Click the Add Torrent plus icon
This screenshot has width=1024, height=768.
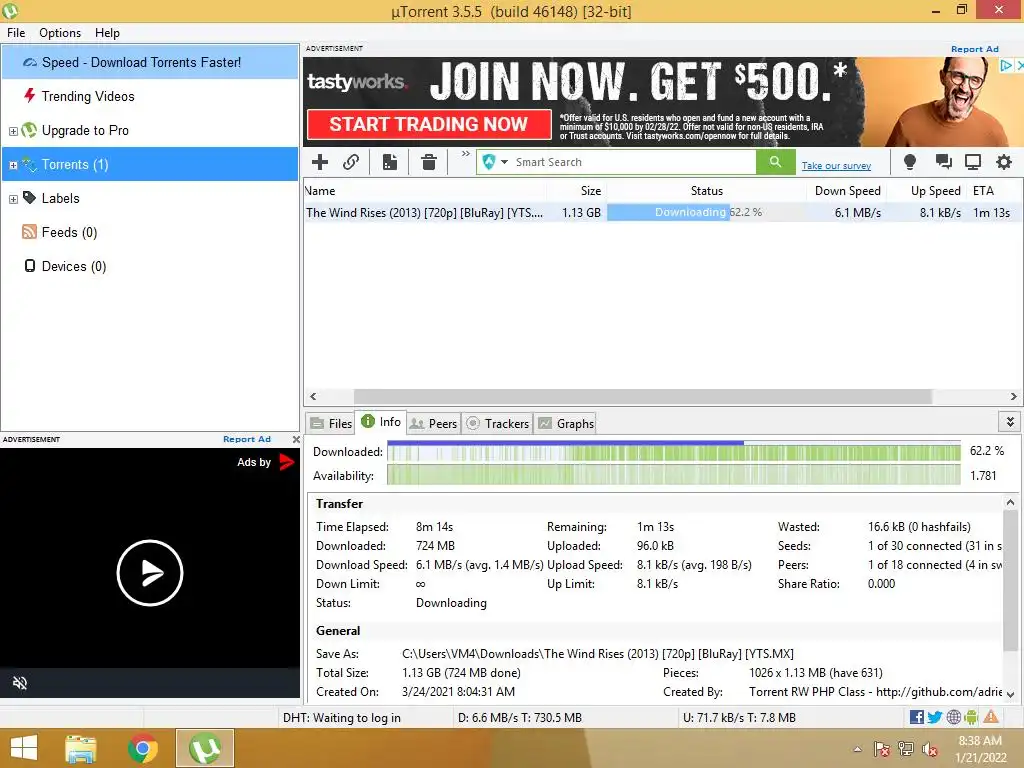320,162
